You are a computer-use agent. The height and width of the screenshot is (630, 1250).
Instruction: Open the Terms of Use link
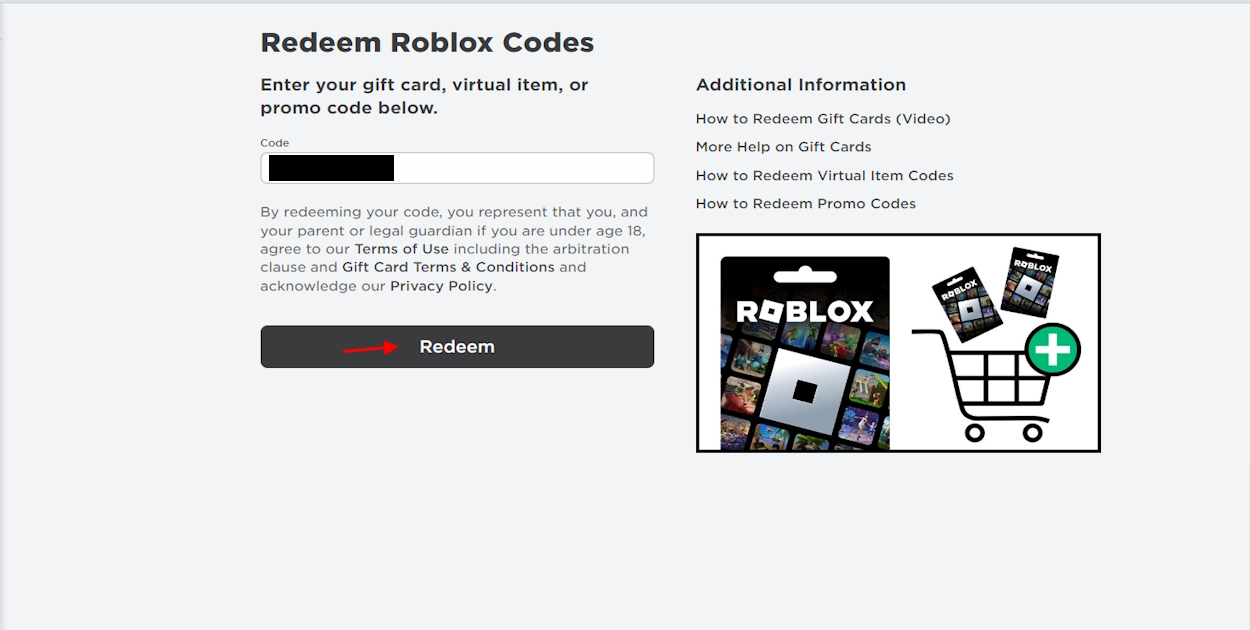[401, 248]
